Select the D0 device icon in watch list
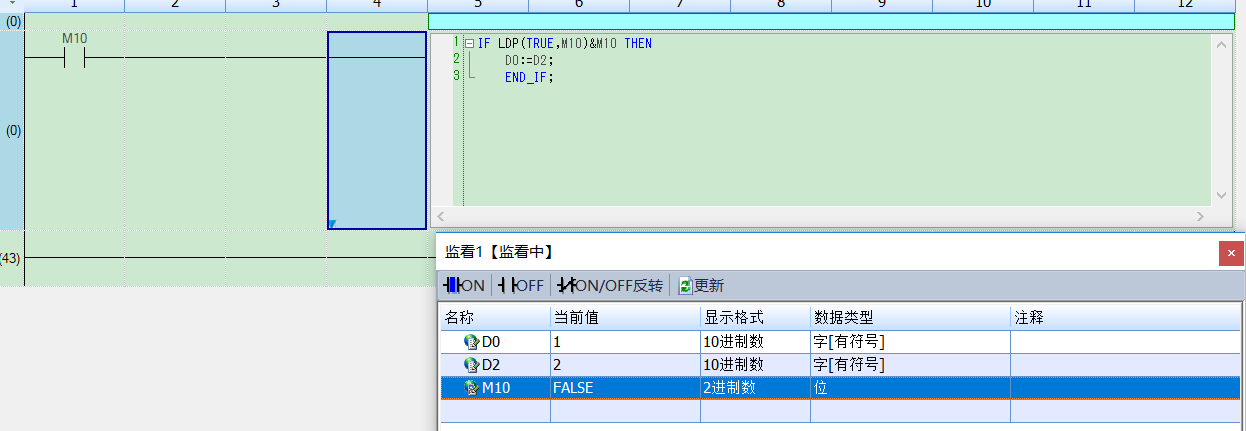The image size is (1246, 431). tap(472, 342)
